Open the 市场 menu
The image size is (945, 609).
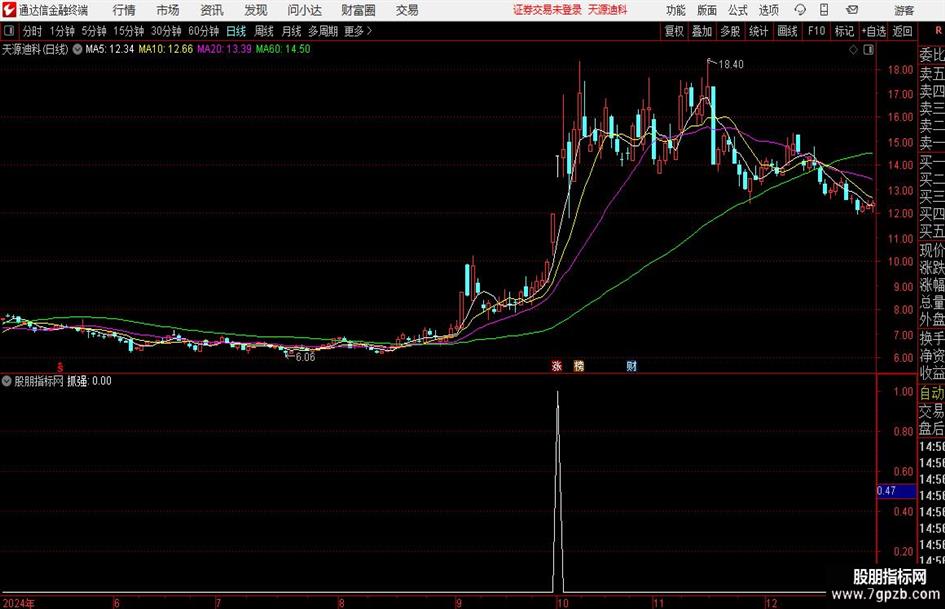tap(168, 10)
